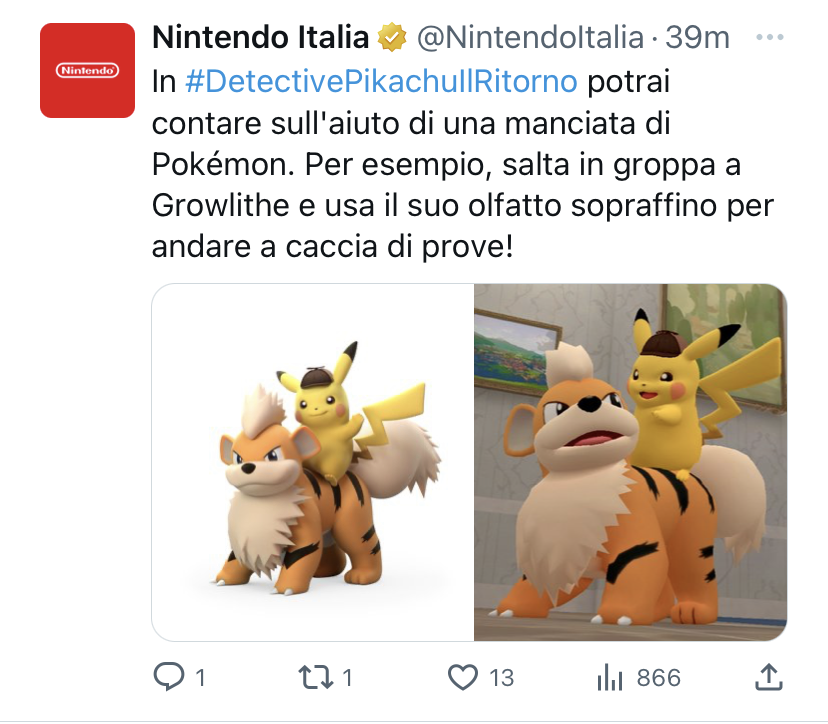Click the 39m timestamp

point(697,37)
